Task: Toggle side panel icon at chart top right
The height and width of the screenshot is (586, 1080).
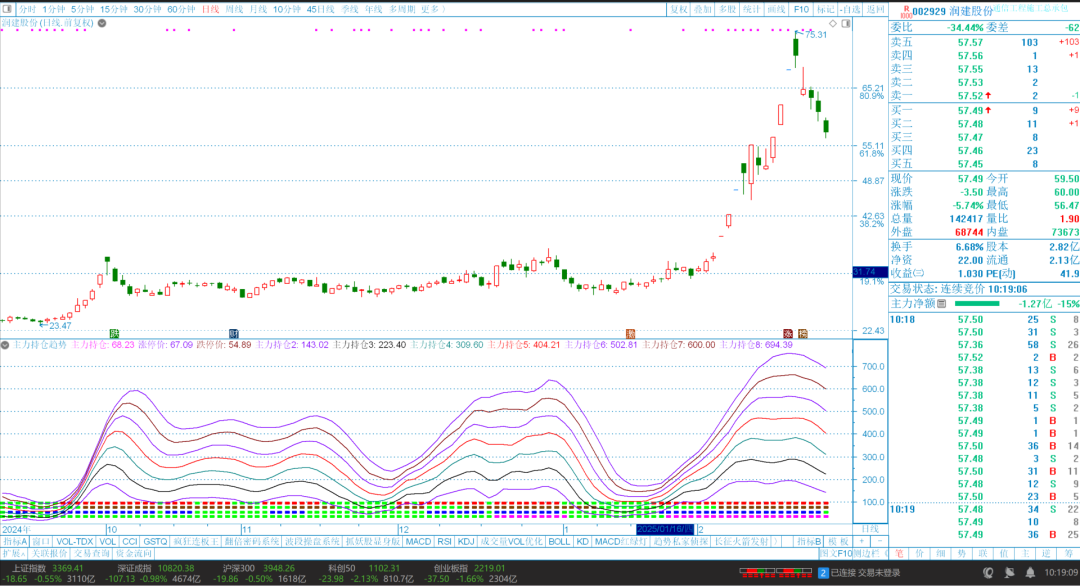Action: (846, 23)
